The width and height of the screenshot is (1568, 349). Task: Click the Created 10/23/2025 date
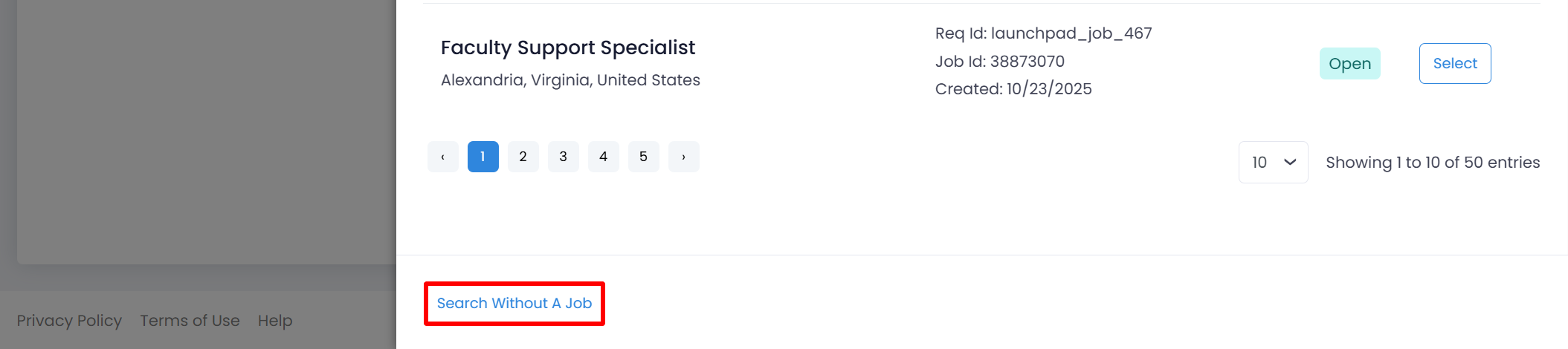[x=1013, y=89]
